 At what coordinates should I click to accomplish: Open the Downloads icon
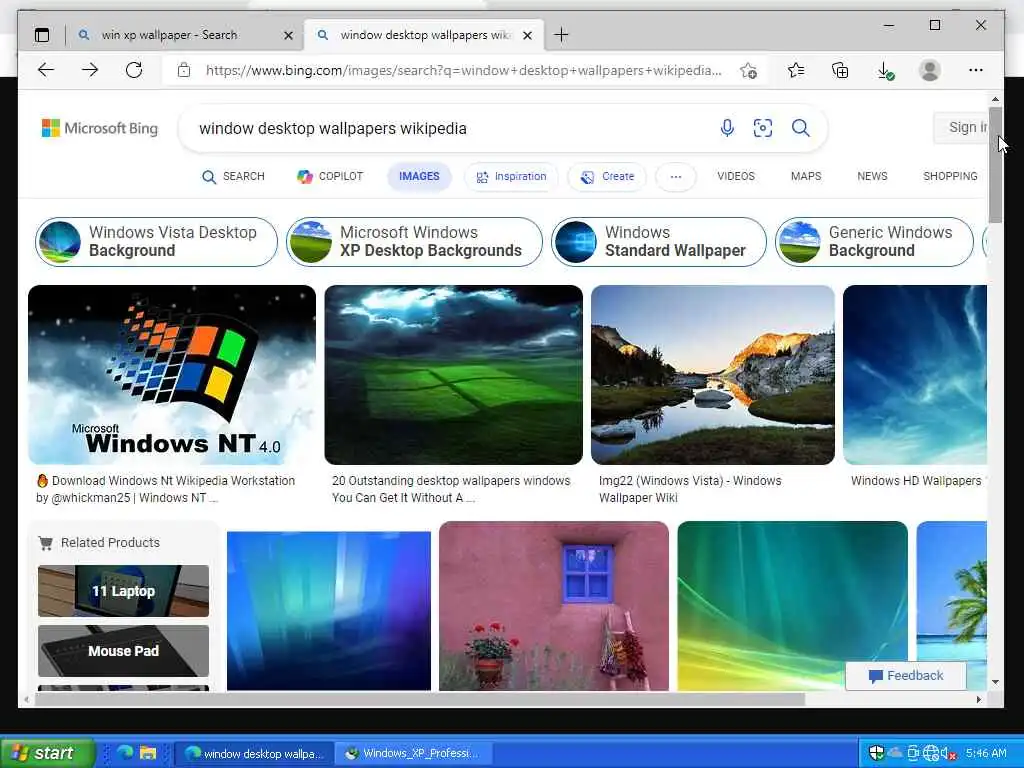pos(885,71)
